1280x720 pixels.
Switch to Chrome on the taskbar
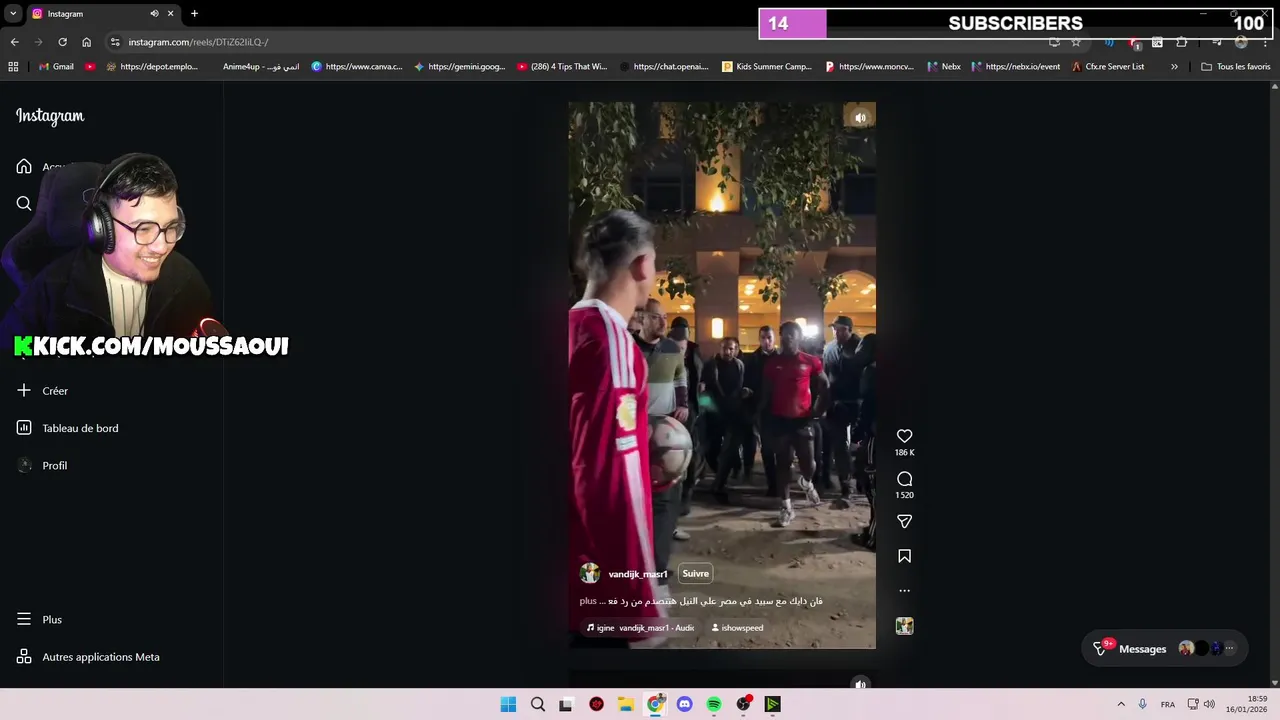pos(655,704)
